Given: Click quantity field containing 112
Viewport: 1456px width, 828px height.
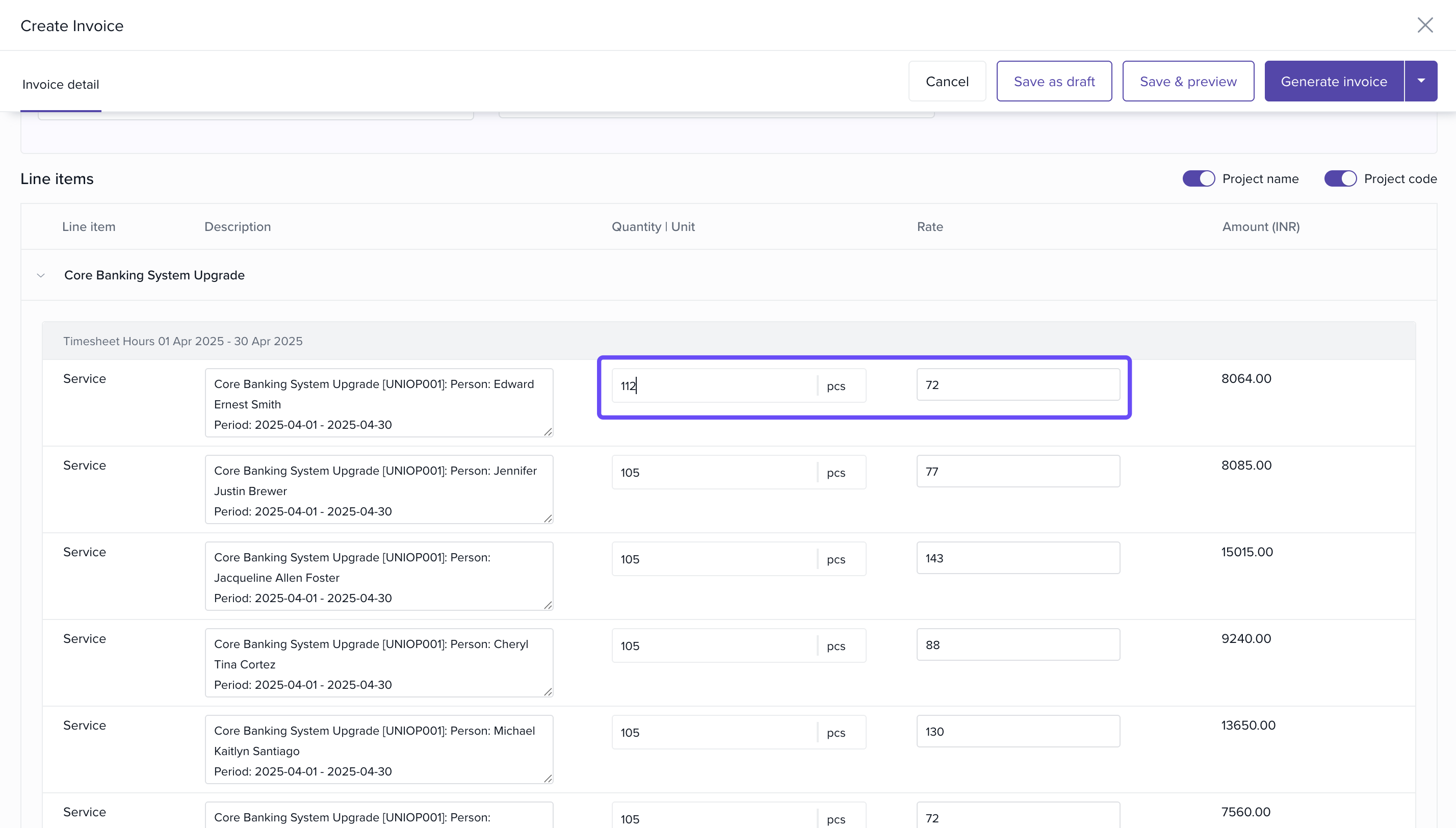Looking at the screenshot, I should 714,386.
